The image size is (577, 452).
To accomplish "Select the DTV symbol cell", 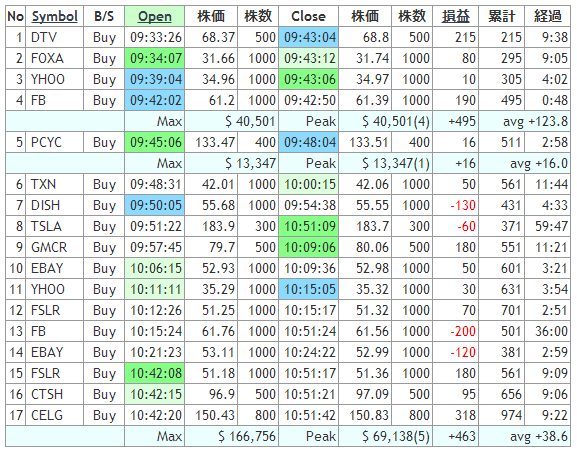I will click(54, 37).
